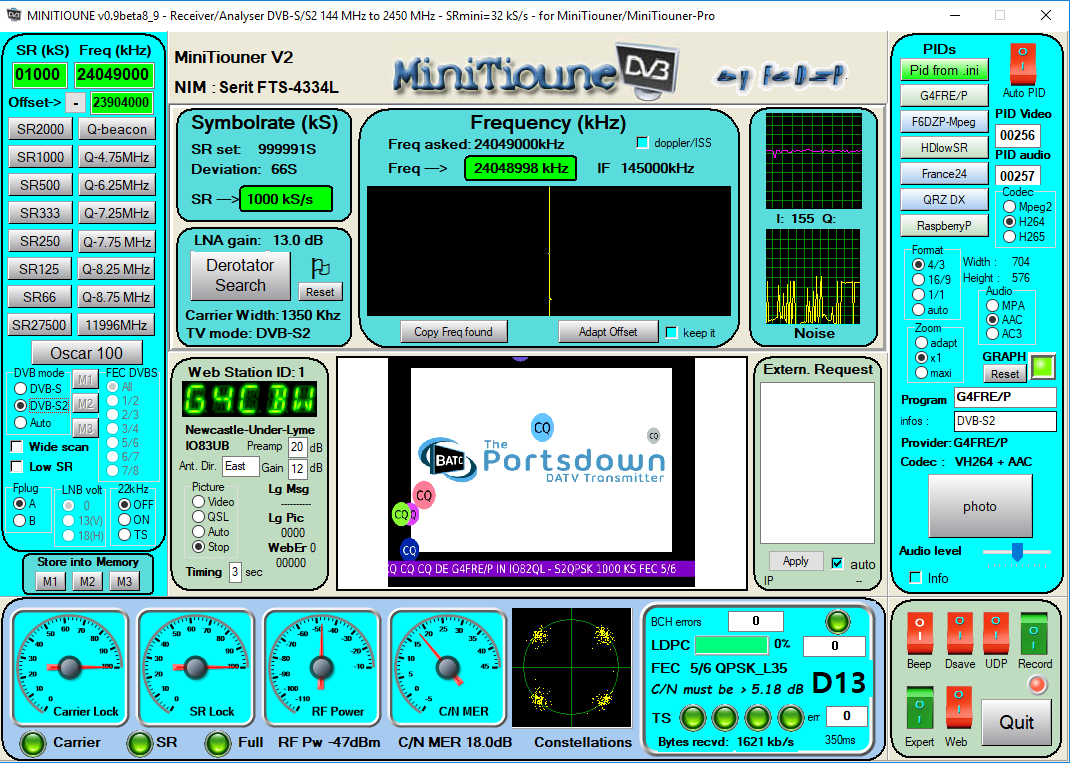1070x763 pixels.
Task: Click the red LED below Record switch
Action: coord(1037,685)
